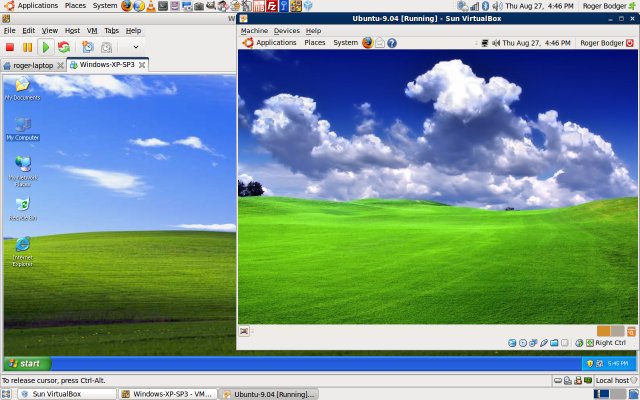Open the Machine menu in VirtualBox window

pyautogui.click(x=254, y=31)
